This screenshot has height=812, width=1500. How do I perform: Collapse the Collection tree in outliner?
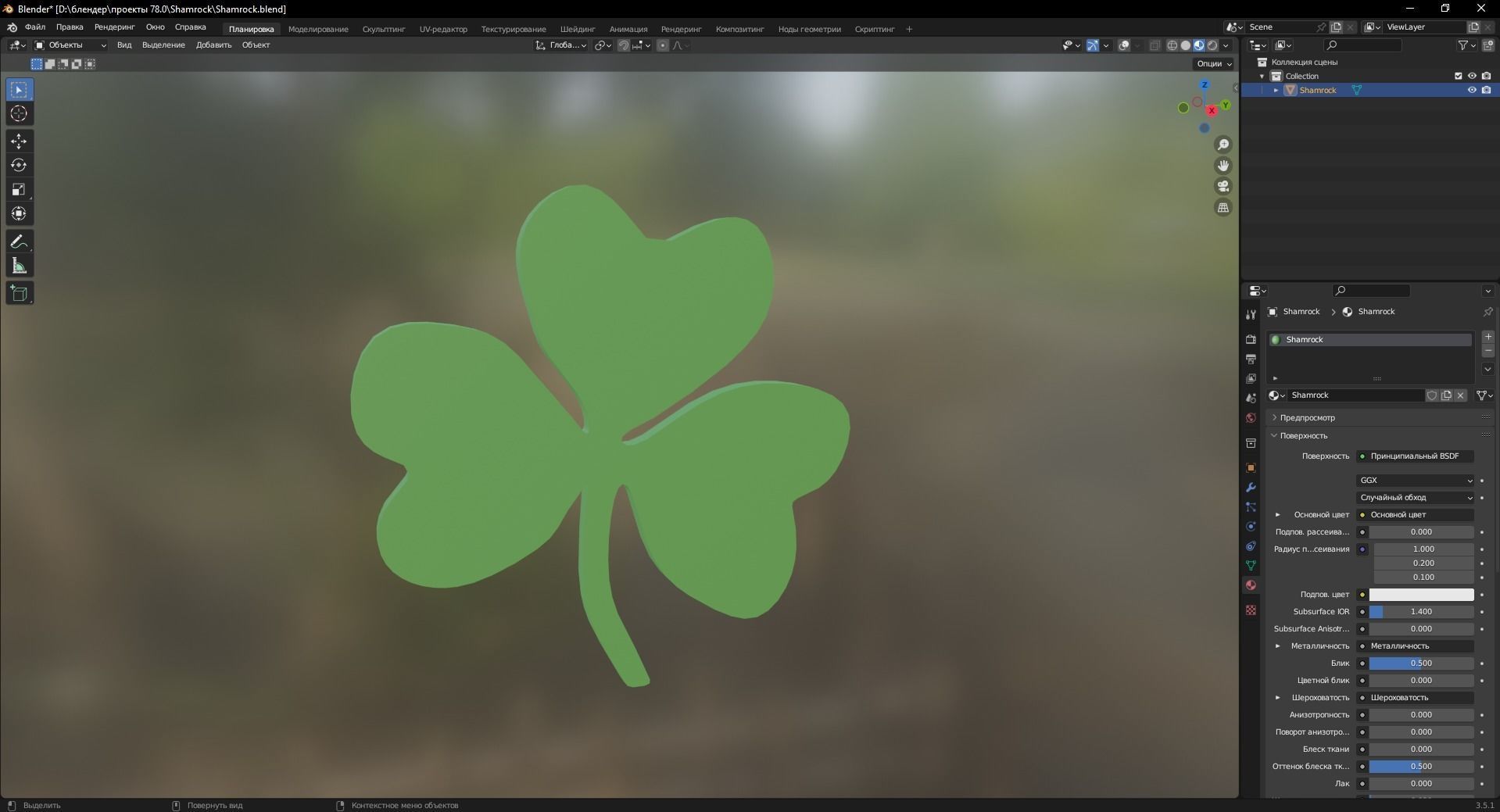coord(1262,76)
